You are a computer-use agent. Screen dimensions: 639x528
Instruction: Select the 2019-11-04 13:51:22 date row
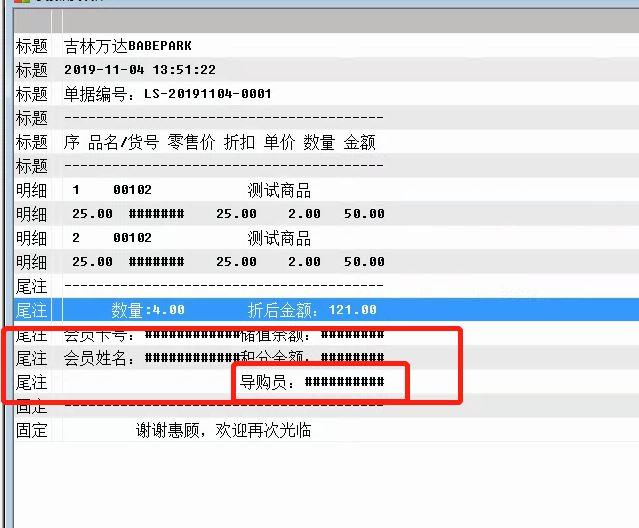tap(326, 70)
